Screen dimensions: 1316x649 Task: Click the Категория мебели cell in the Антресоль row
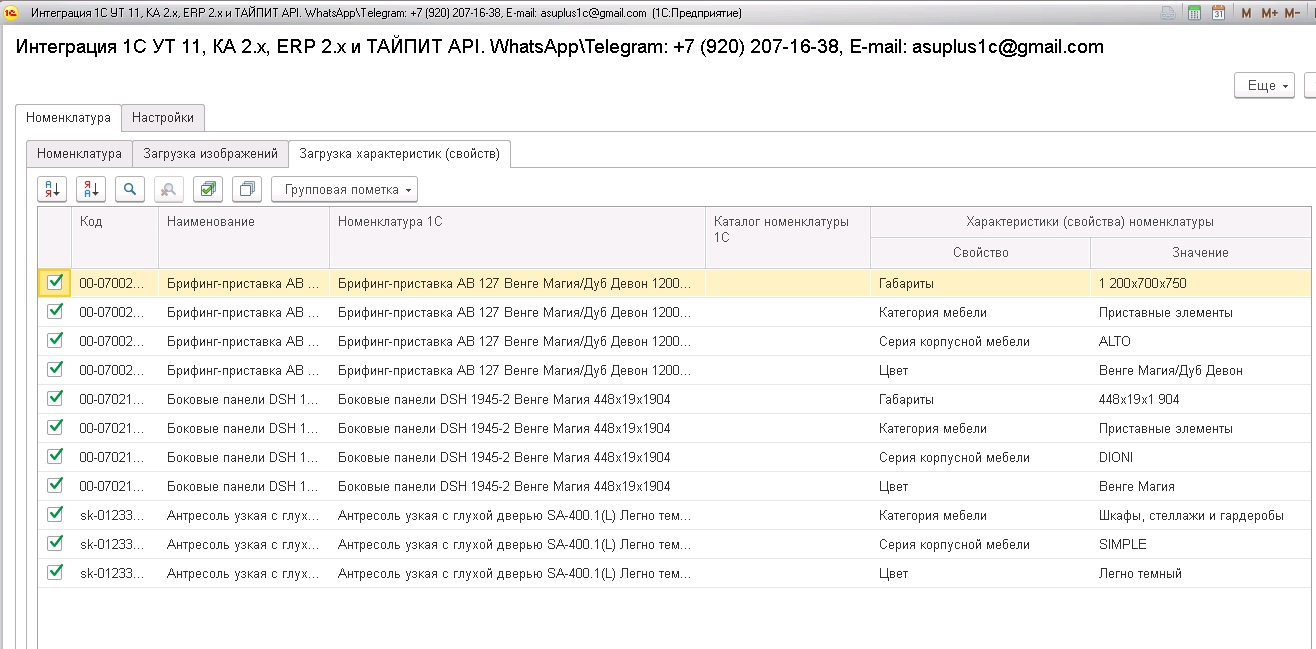[980, 515]
